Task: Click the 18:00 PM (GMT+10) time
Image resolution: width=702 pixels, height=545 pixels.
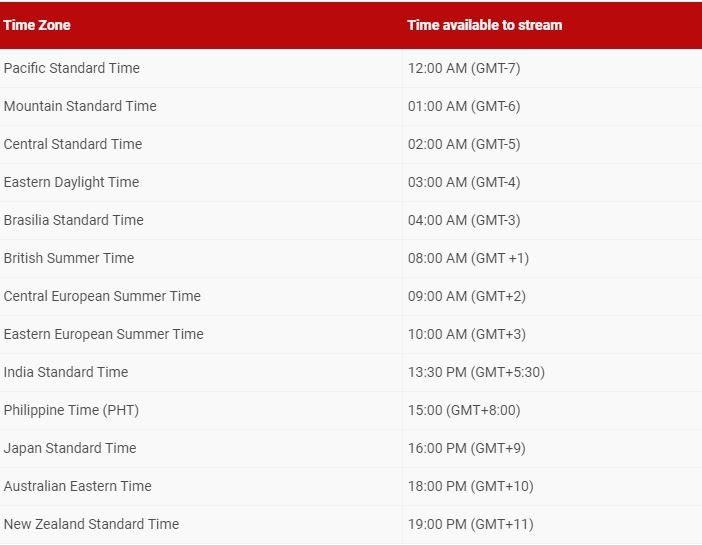Action: [x=471, y=486]
